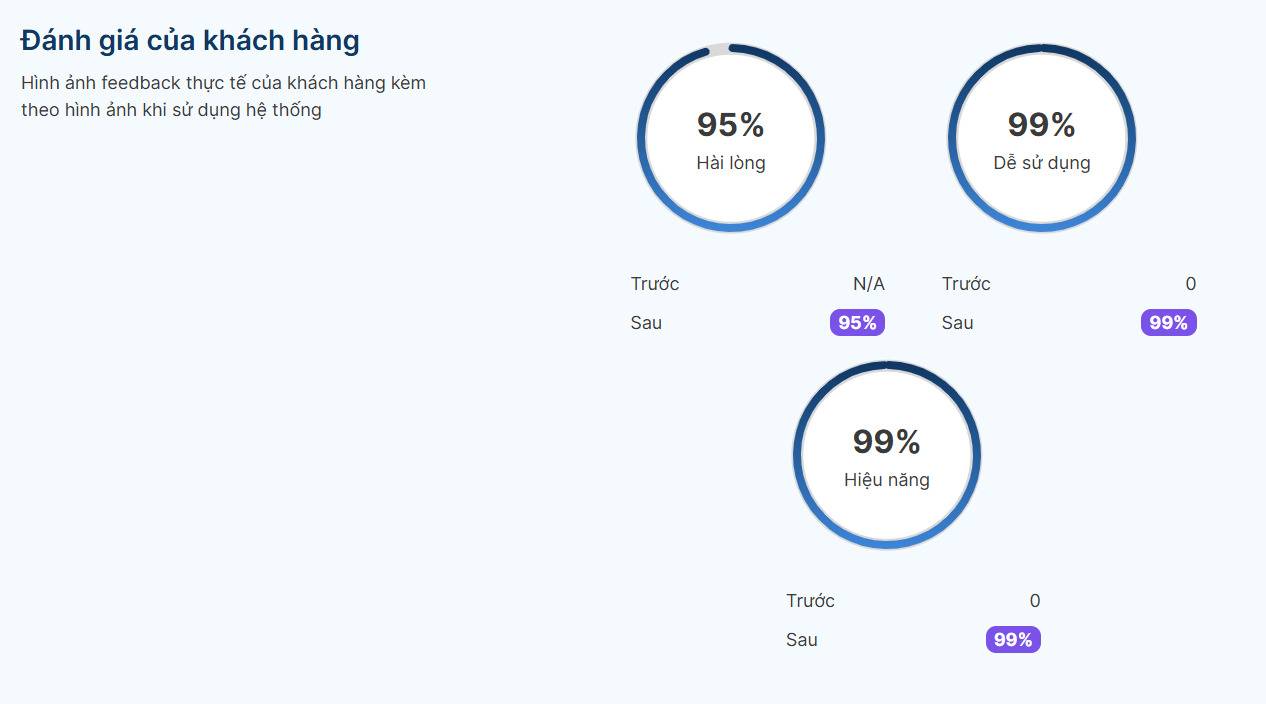Click the Hài lòng caption inside circle
Image resolution: width=1266 pixels, height=704 pixels.
click(x=731, y=163)
